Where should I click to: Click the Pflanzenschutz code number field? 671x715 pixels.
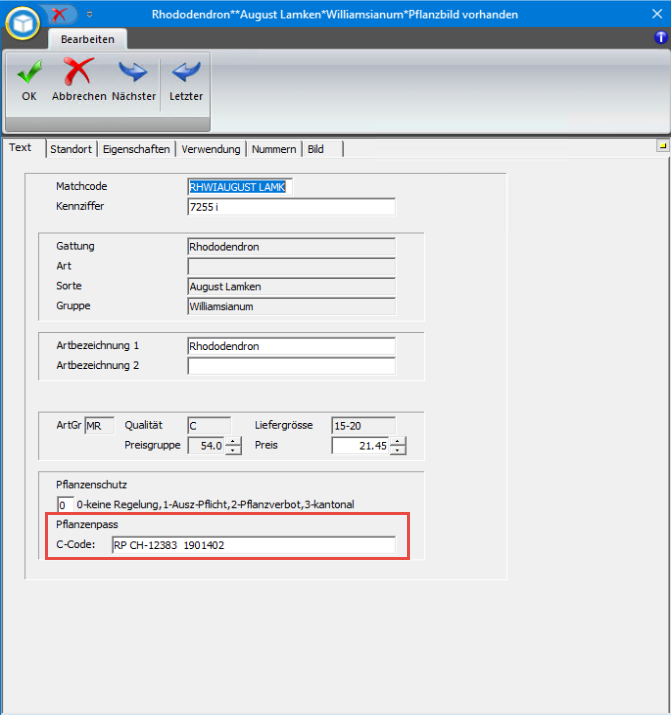65,505
